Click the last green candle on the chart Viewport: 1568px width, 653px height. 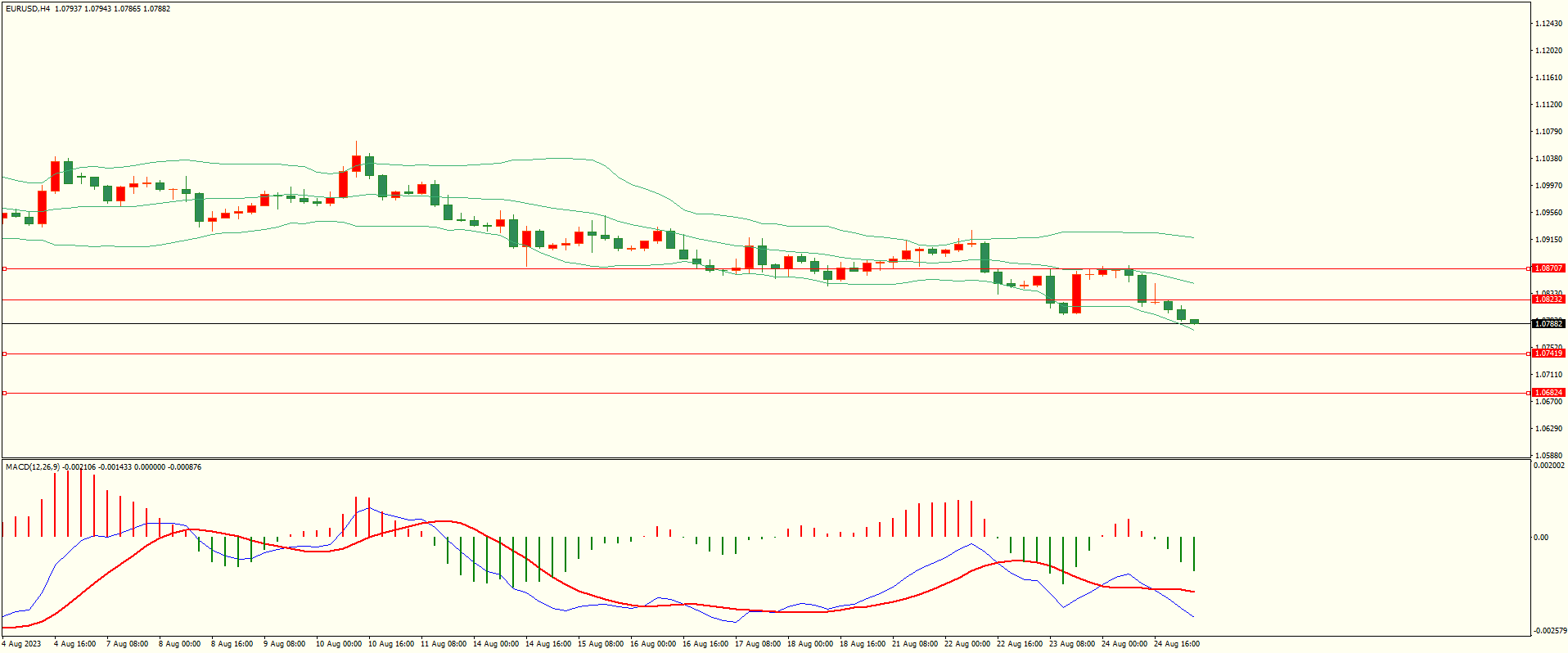pyautogui.click(x=1194, y=322)
